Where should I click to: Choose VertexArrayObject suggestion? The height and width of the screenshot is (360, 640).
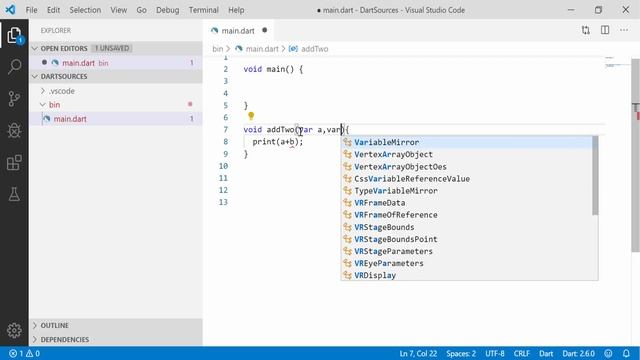click(x=467, y=154)
